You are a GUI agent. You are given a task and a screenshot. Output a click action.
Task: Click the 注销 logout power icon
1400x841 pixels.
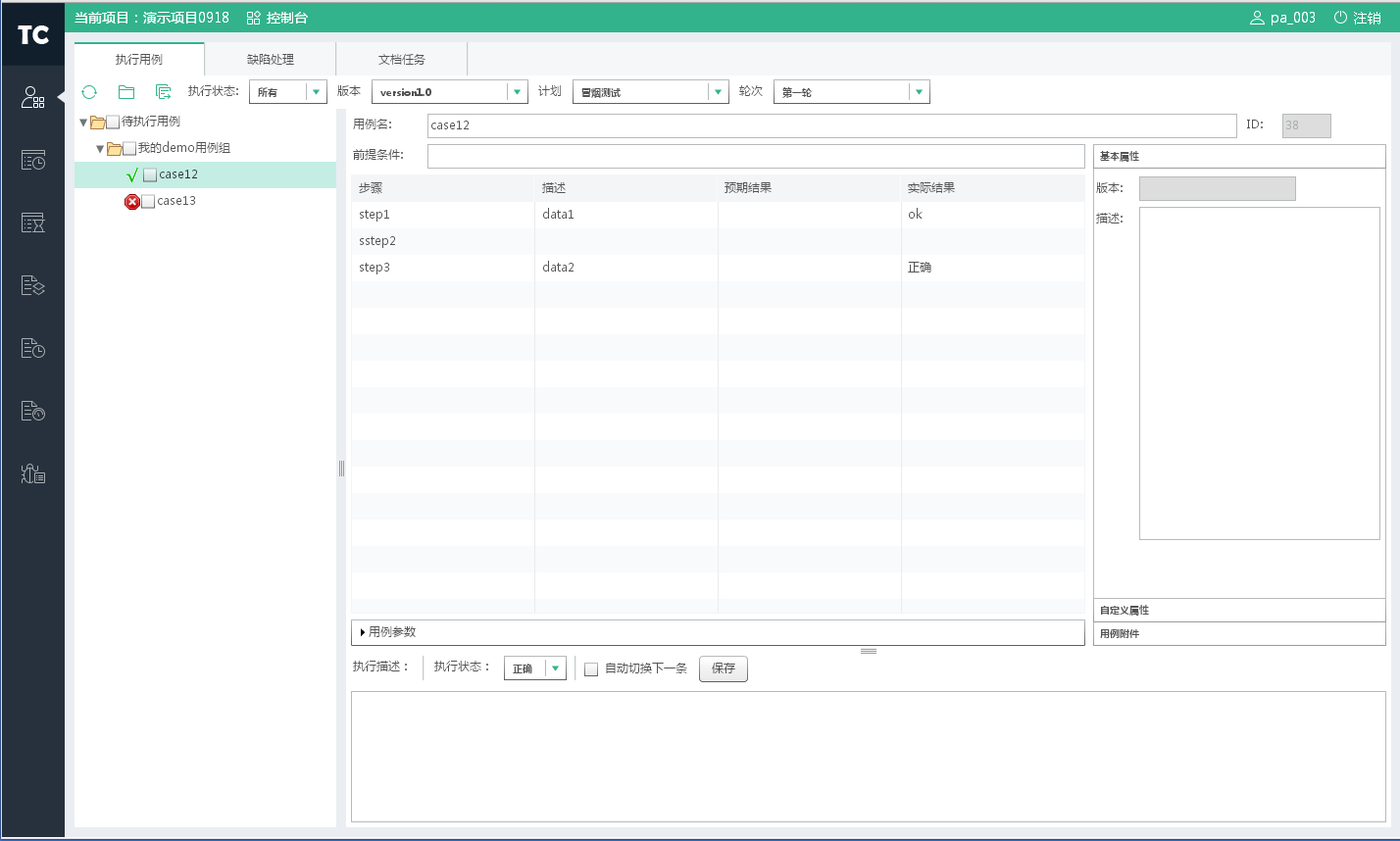point(1340,18)
